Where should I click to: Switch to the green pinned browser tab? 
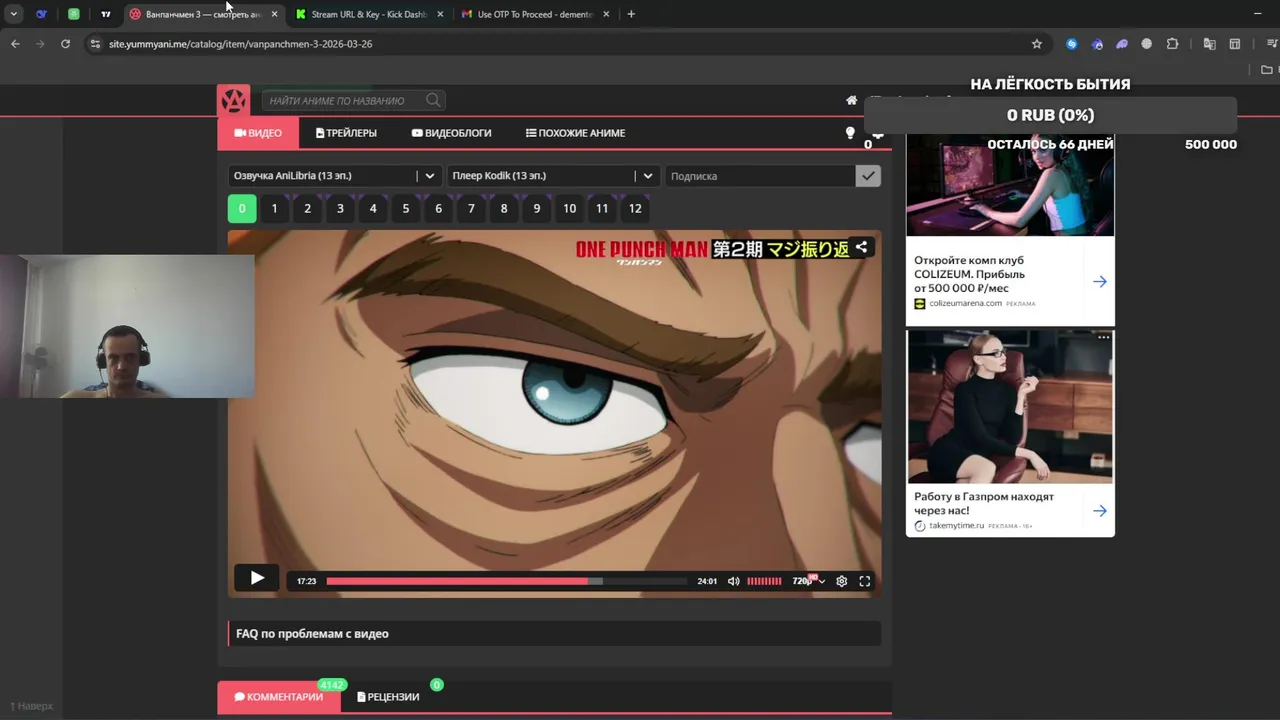(74, 14)
